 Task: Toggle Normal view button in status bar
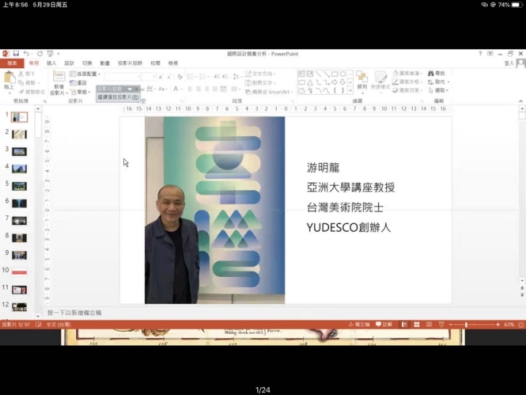click(404, 324)
